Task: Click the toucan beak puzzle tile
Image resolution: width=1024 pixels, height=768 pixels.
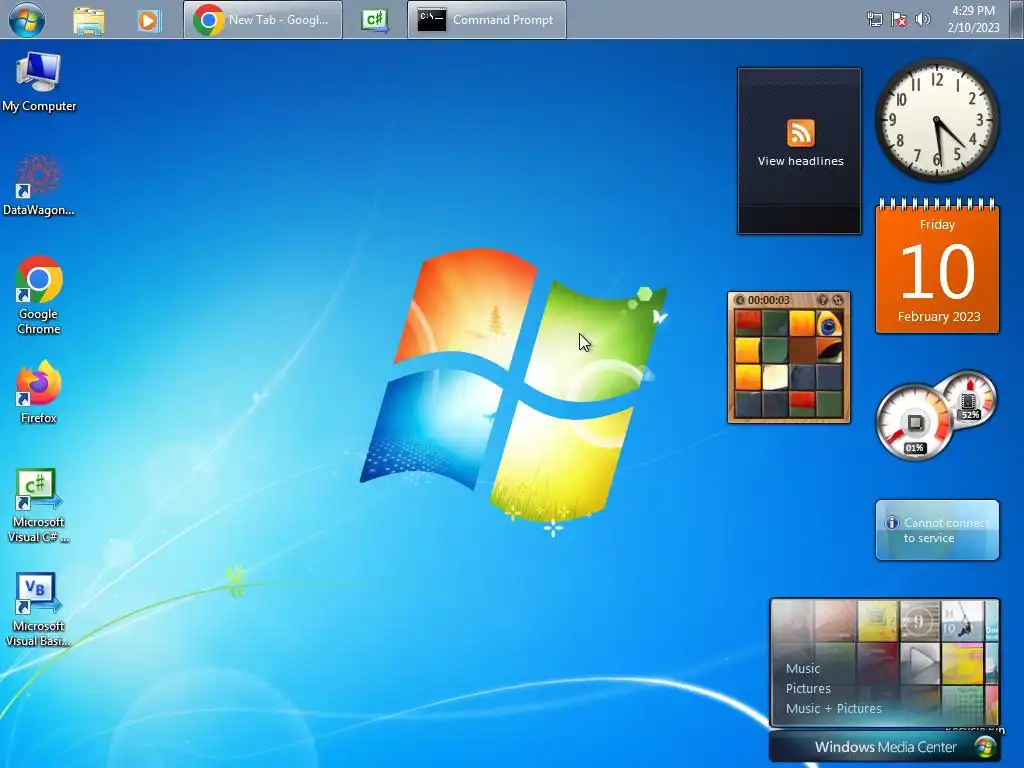Action: [829, 350]
